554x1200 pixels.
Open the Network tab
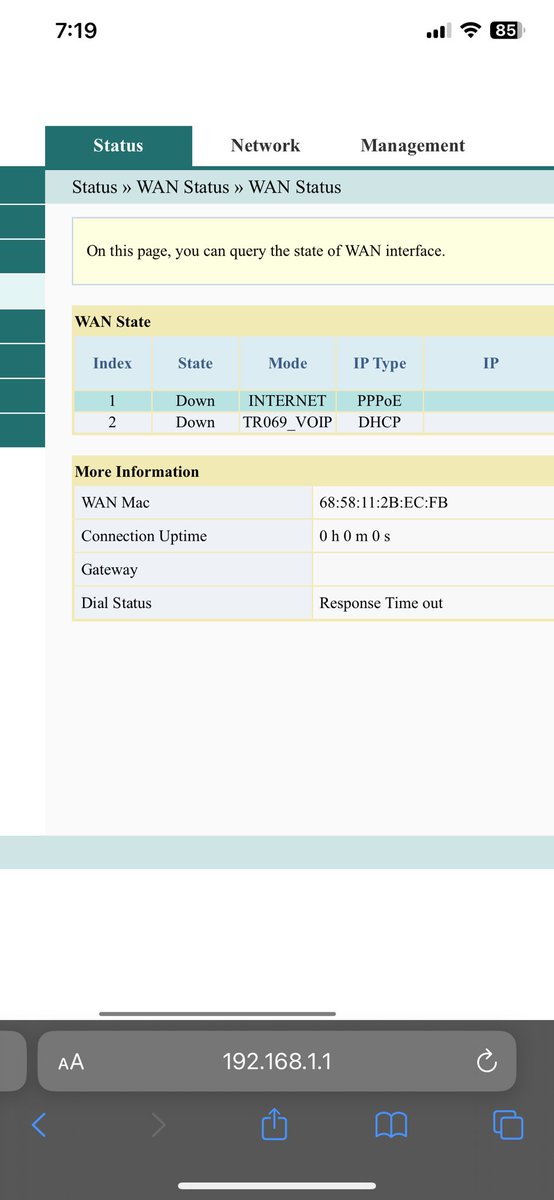(265, 146)
